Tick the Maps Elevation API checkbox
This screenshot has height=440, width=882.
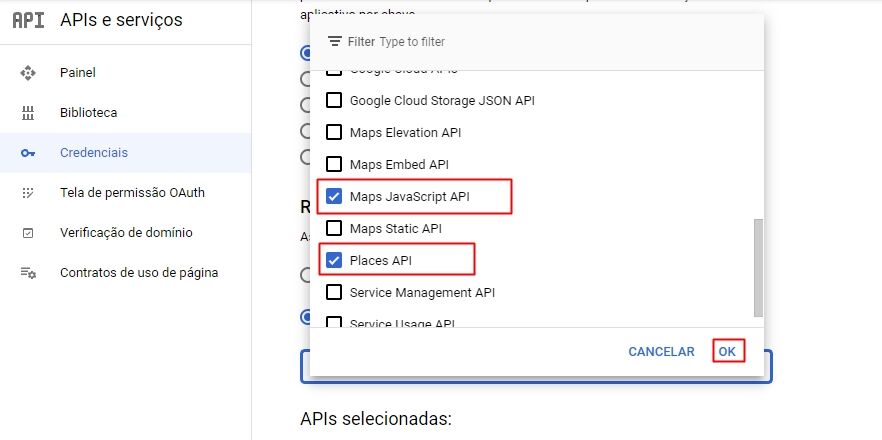(334, 132)
